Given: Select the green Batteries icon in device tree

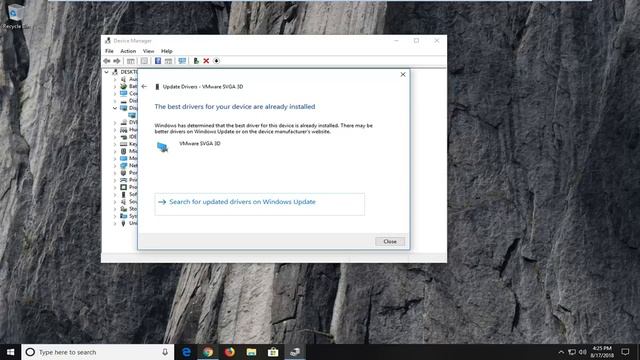Looking at the screenshot, I should [124, 87].
